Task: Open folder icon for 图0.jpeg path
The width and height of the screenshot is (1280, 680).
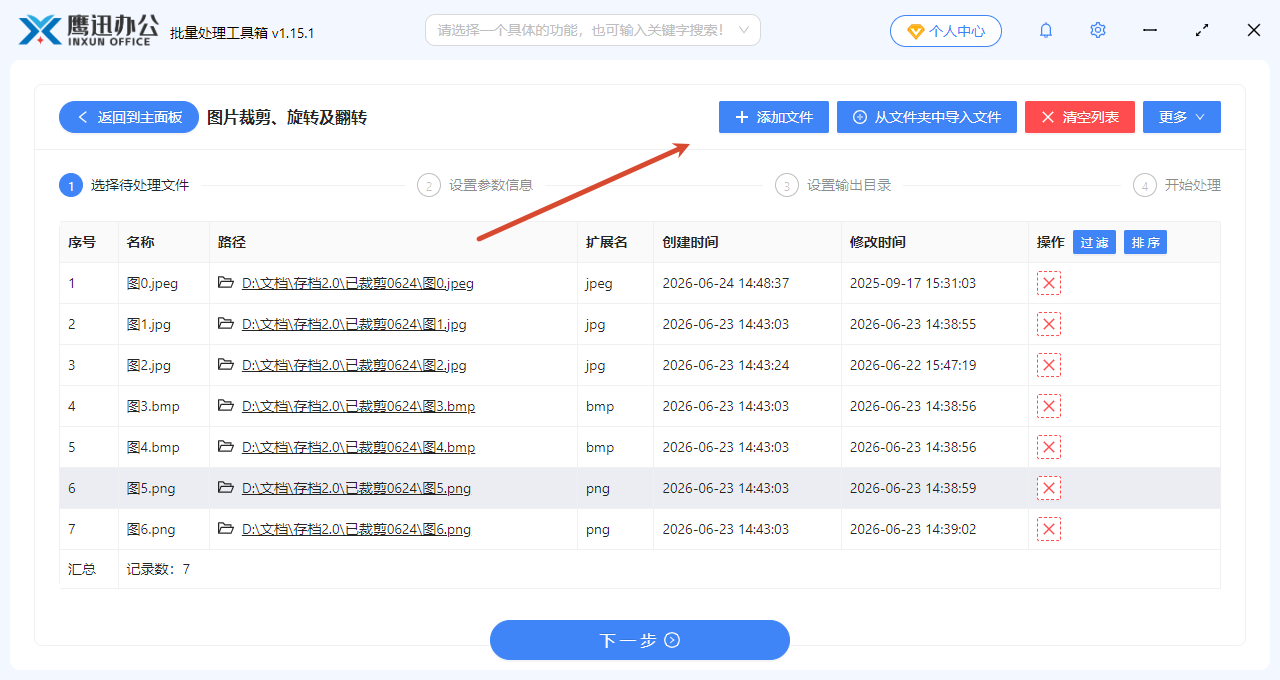Action: coord(226,283)
